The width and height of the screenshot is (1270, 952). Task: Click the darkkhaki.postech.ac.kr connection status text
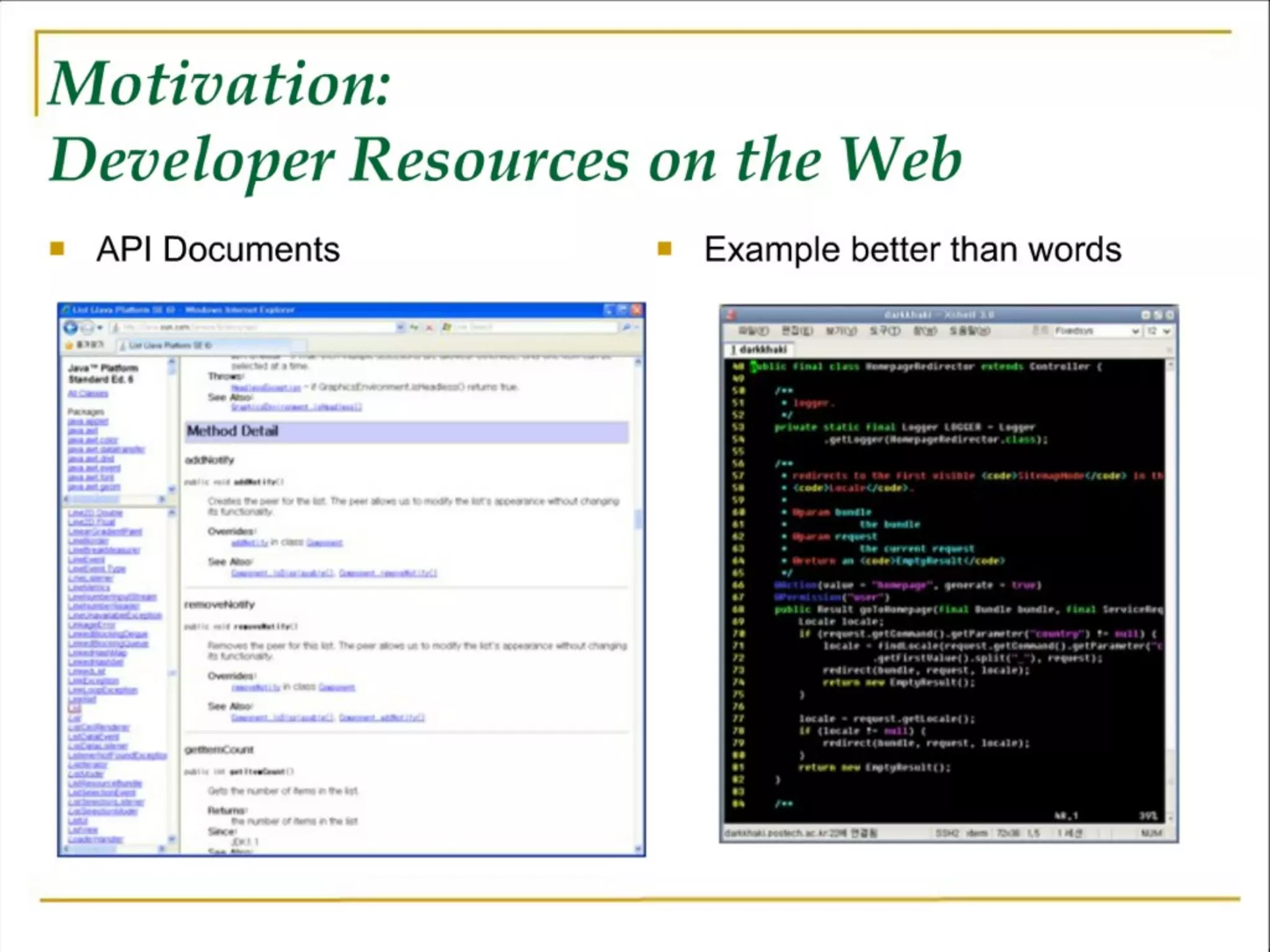pos(801,833)
